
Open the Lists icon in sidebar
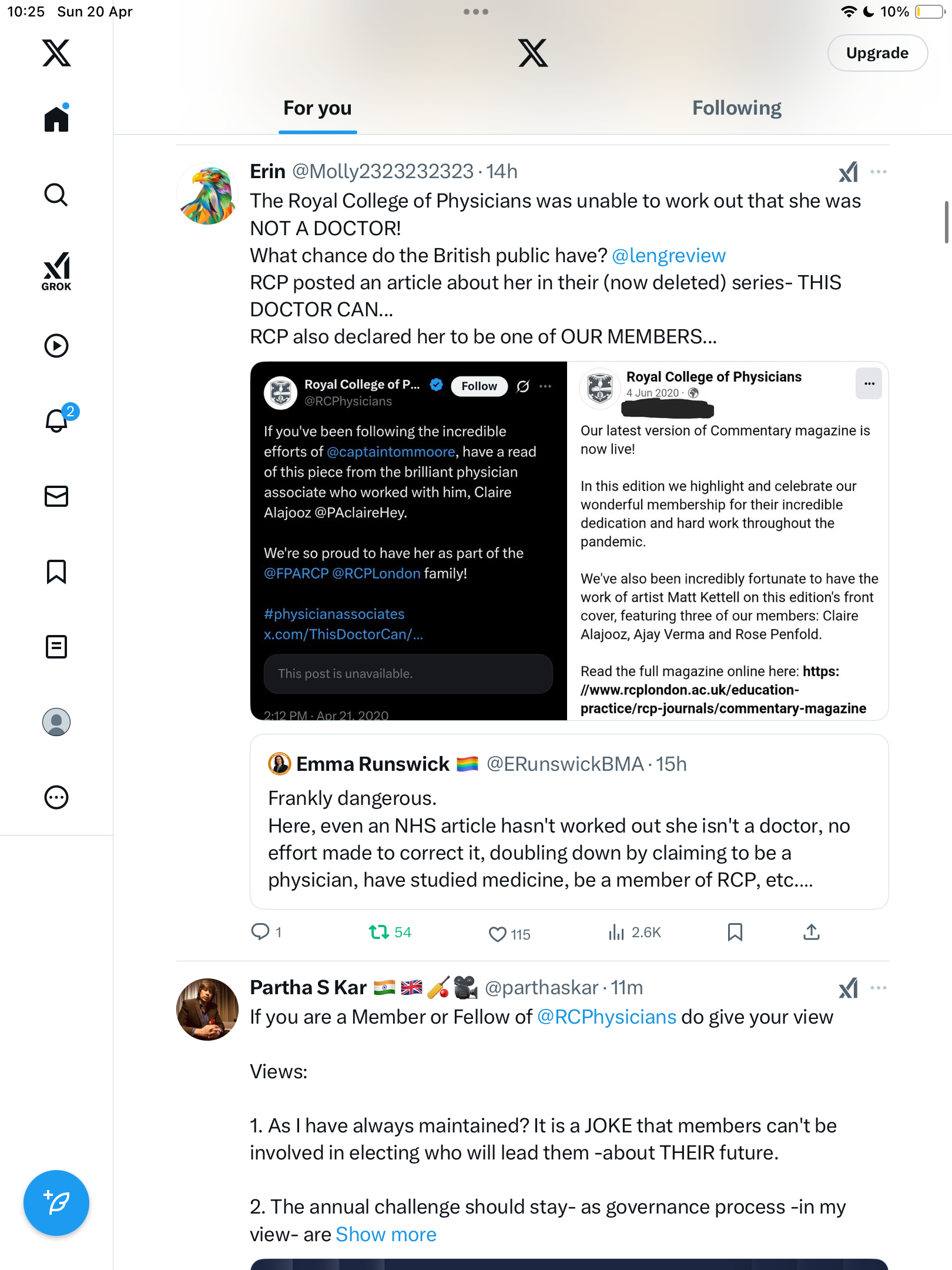click(56, 647)
